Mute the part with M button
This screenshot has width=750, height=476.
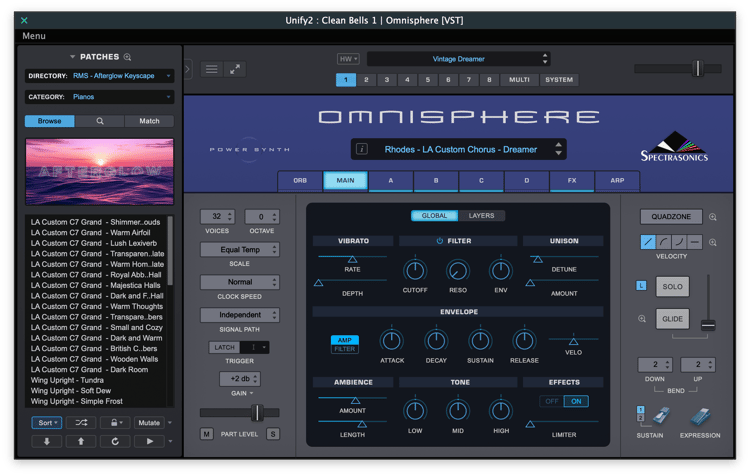206,434
